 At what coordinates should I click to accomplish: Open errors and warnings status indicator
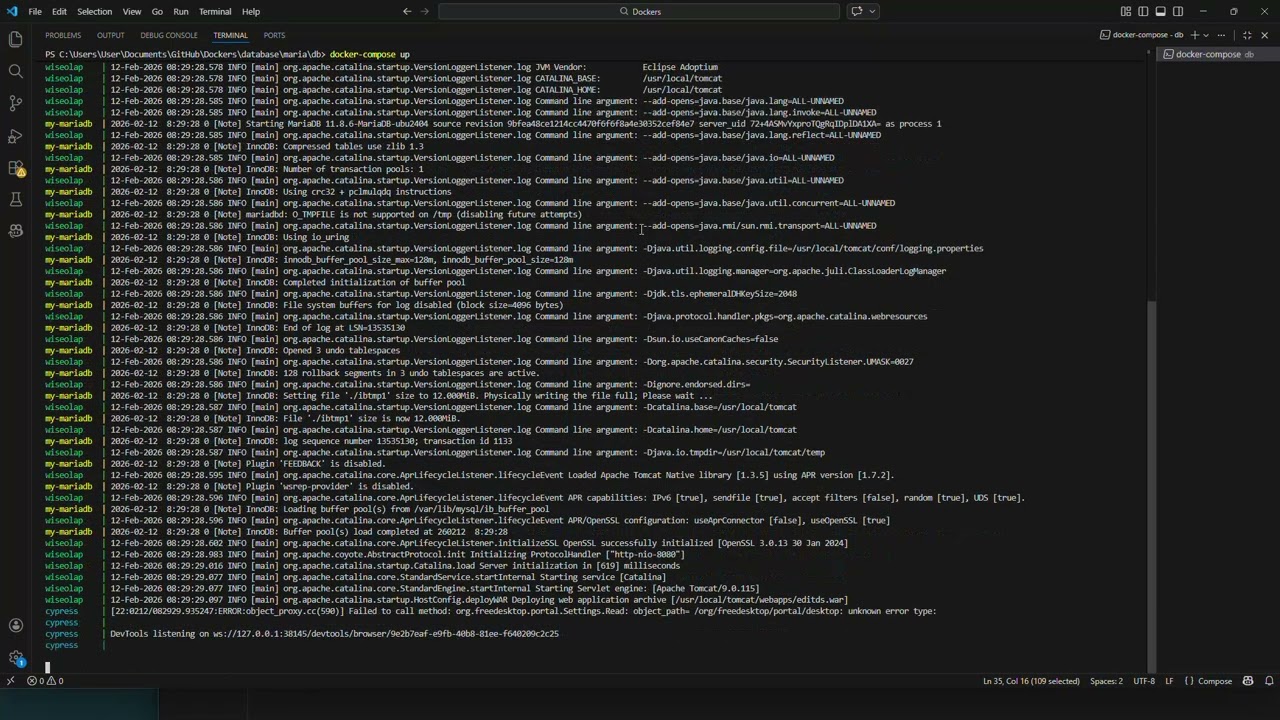pos(45,681)
